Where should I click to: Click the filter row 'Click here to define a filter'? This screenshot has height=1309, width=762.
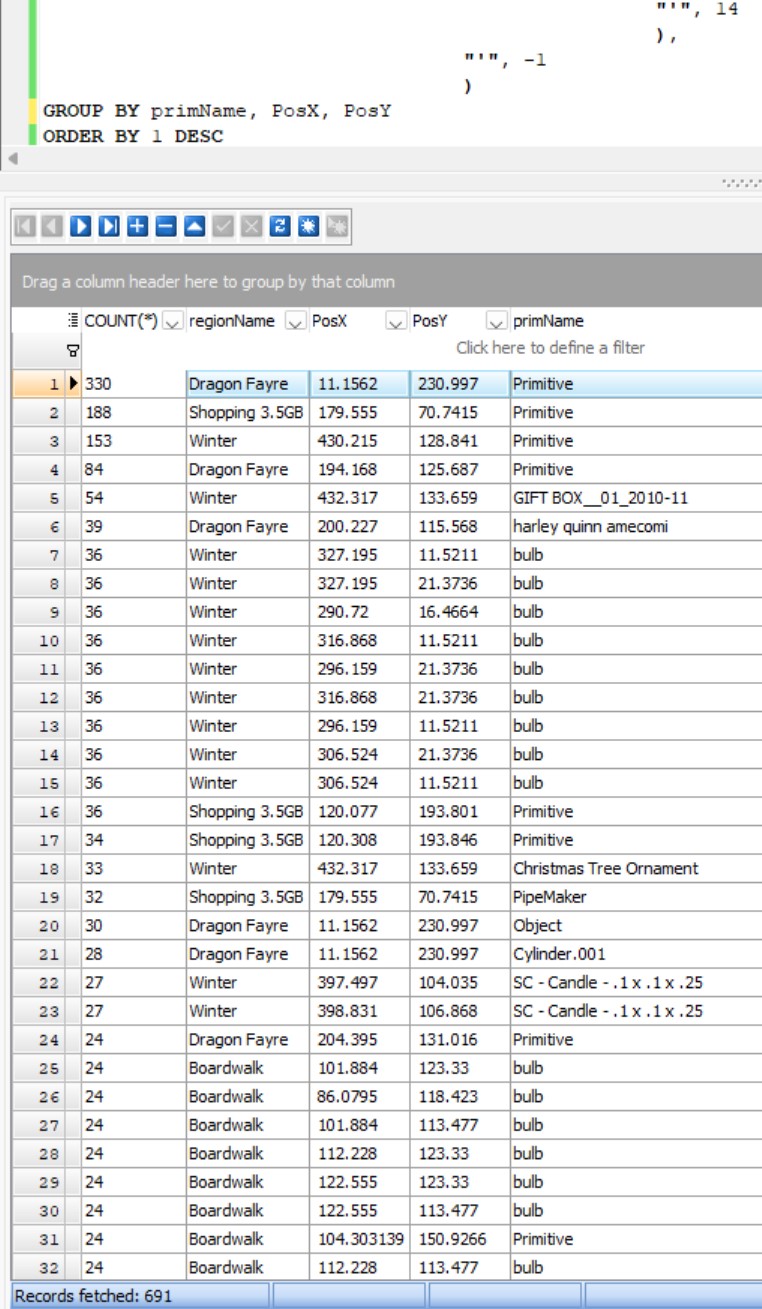click(550, 348)
